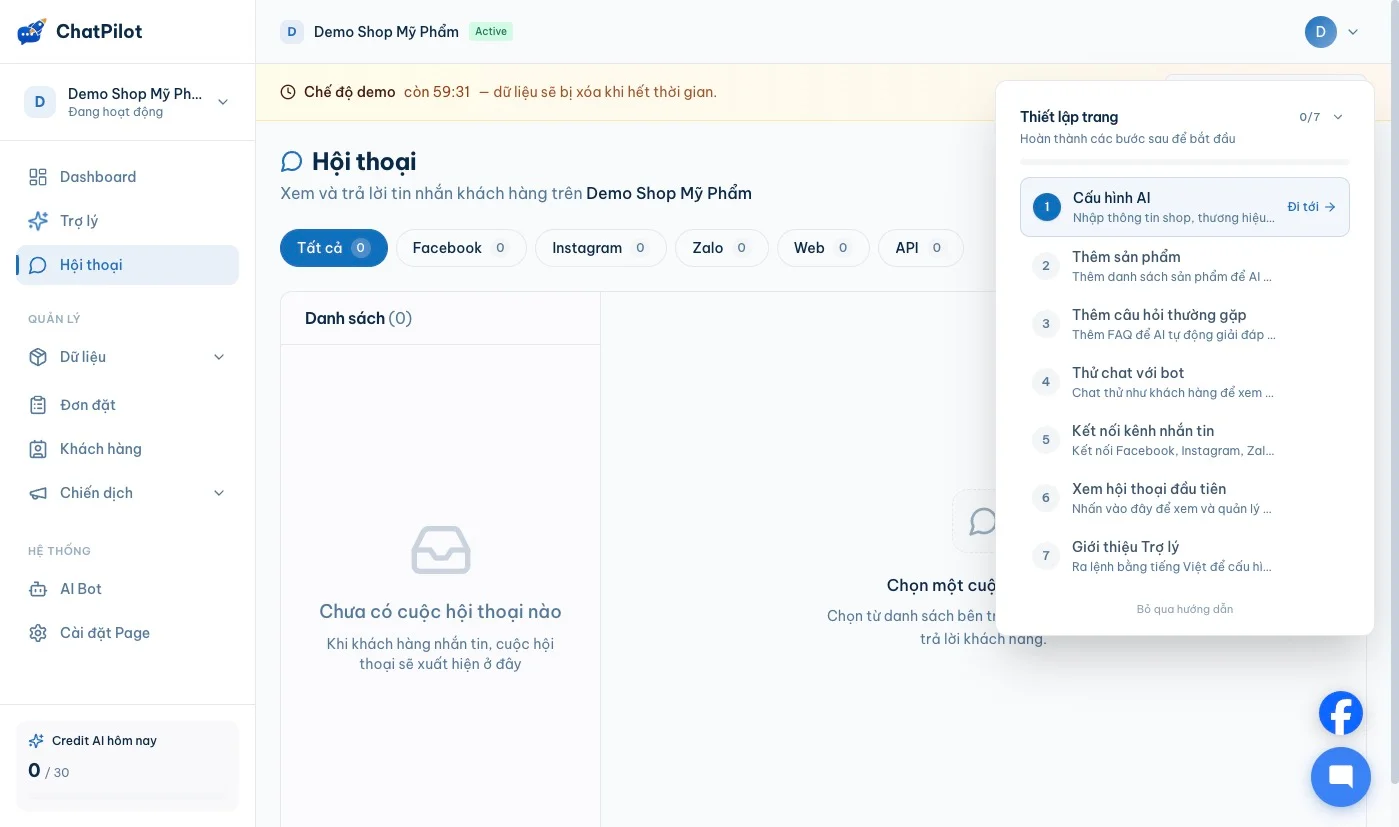Open the Kết nối kênh nhắn tin step

[x=1185, y=440]
